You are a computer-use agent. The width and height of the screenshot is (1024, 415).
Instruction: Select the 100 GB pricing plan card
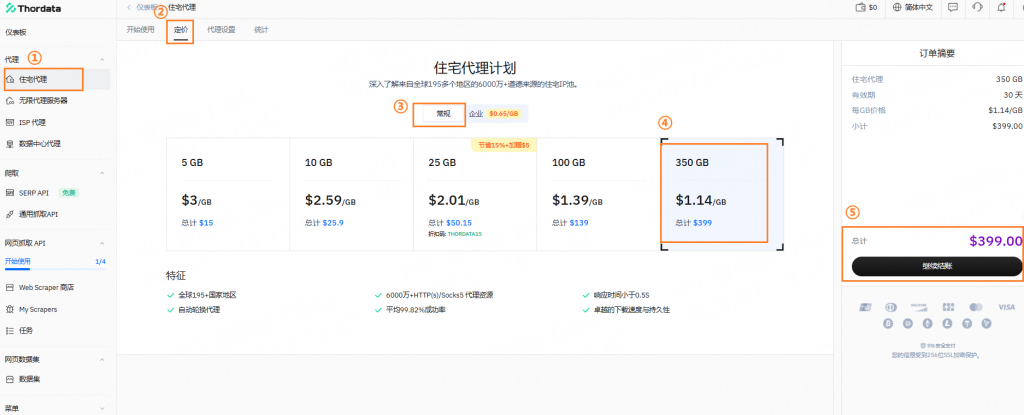tap(598, 192)
